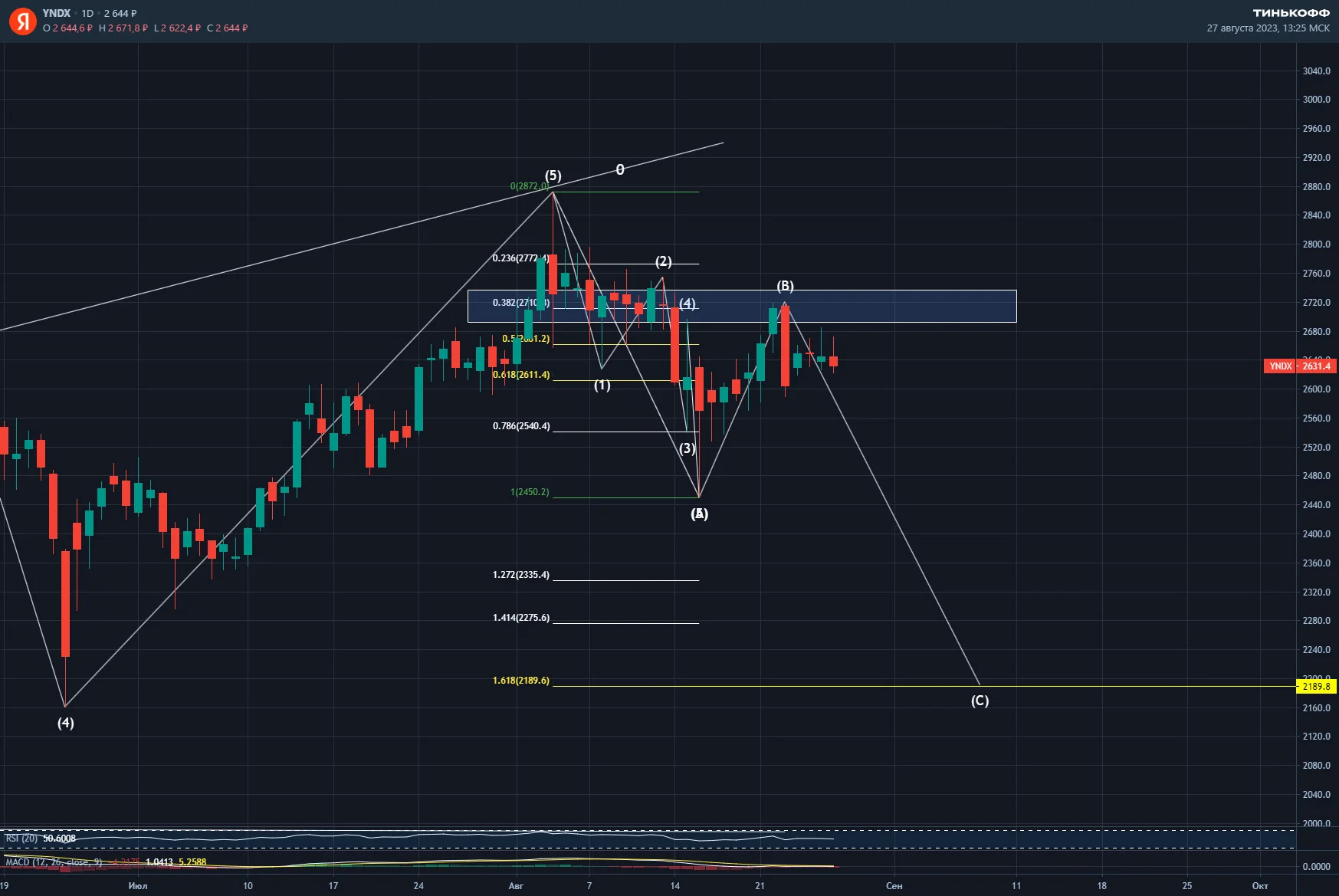The width and height of the screenshot is (1339, 896).
Task: Click the H 2 671,8 ₽ high value
Action: pos(123,28)
